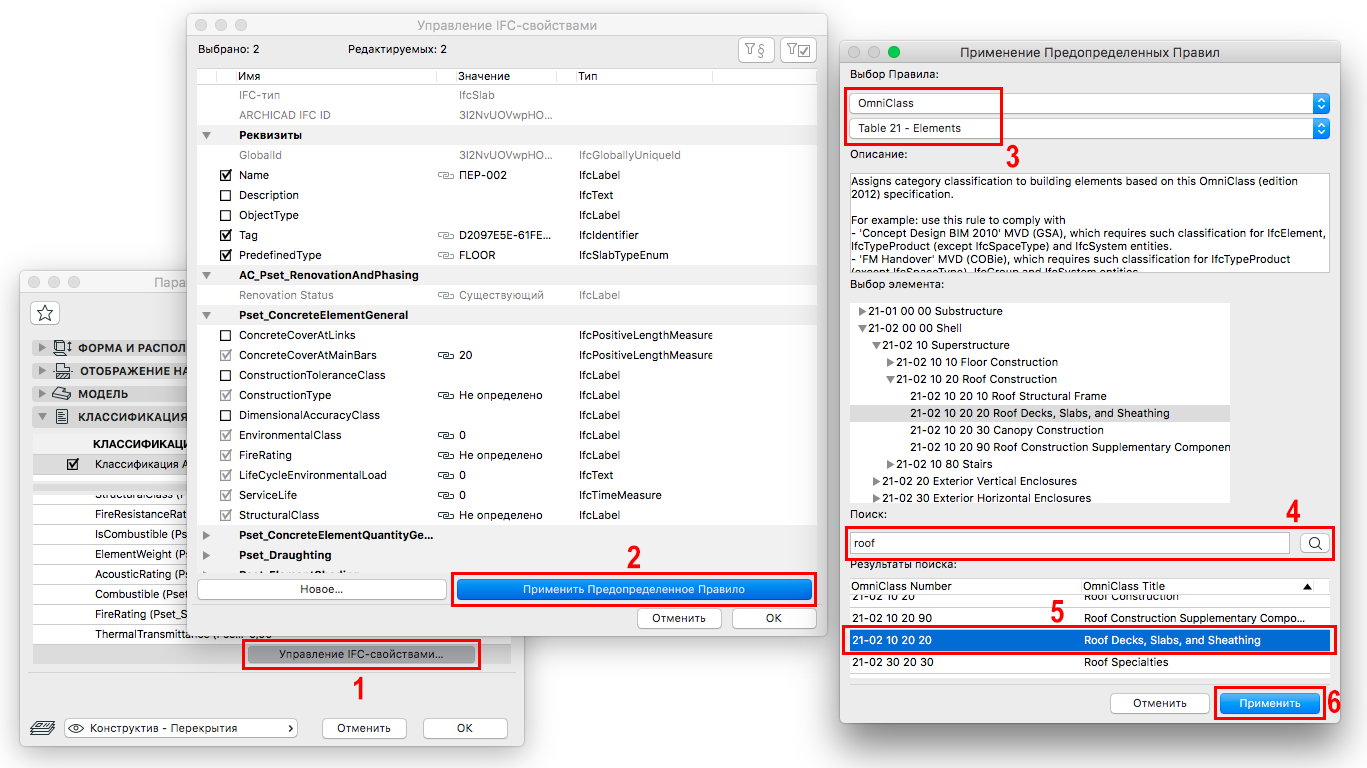Open the OmniClass rule dropdown

[1089, 103]
